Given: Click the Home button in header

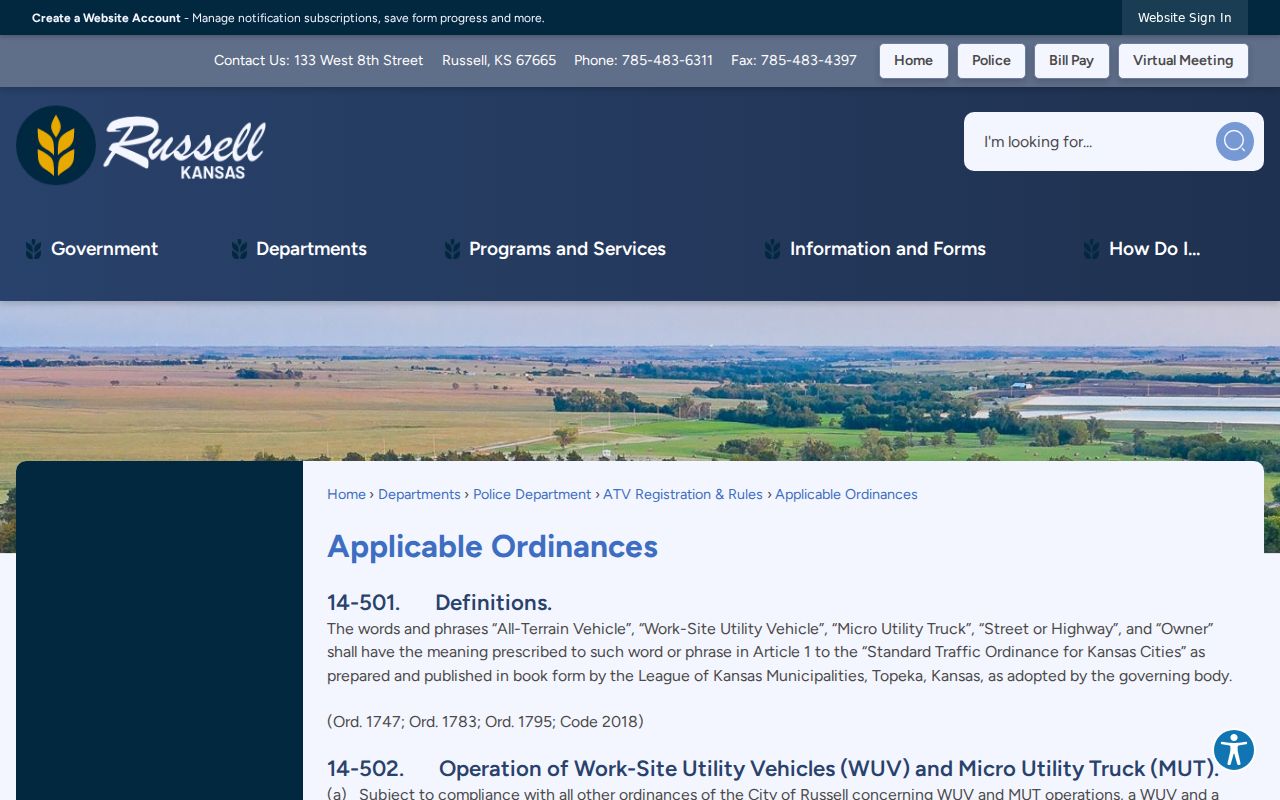Looking at the screenshot, I should point(913,60).
